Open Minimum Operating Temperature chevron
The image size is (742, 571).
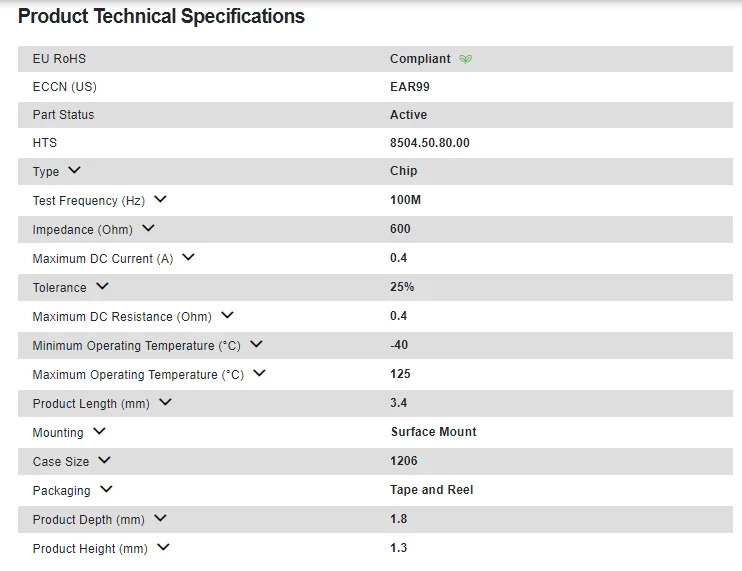pos(256,345)
